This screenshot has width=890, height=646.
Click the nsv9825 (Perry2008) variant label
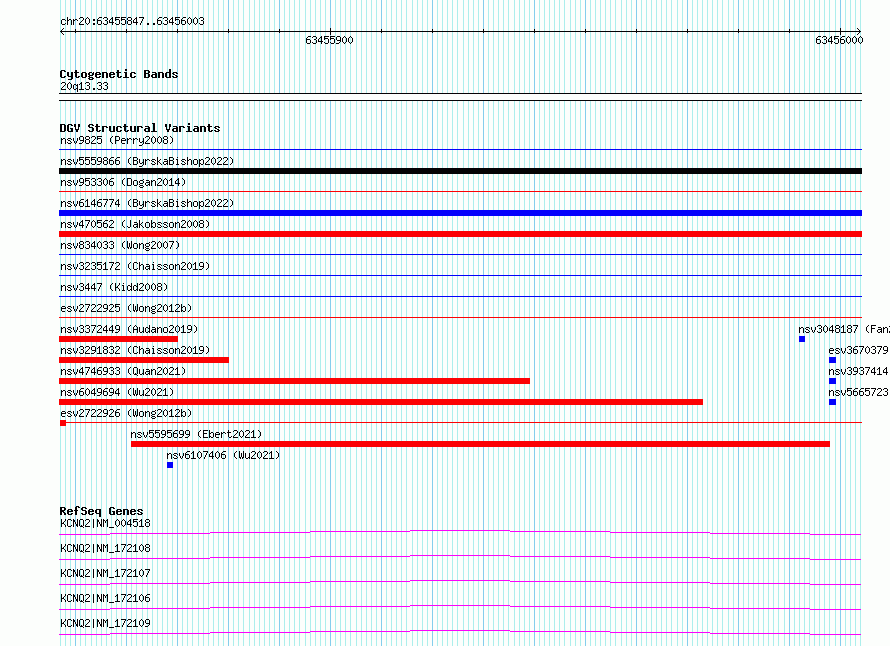[x=117, y=140]
